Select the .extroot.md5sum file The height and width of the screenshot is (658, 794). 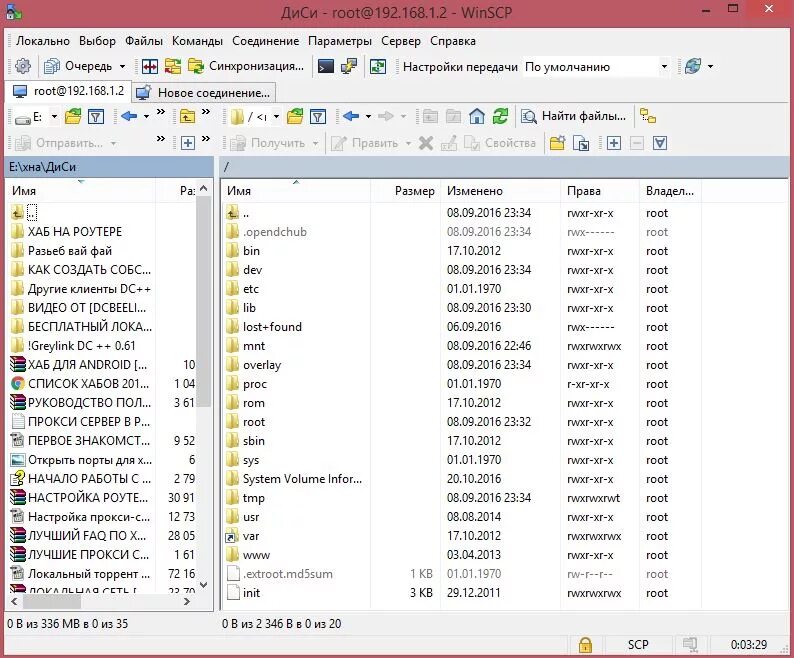tap(287, 574)
